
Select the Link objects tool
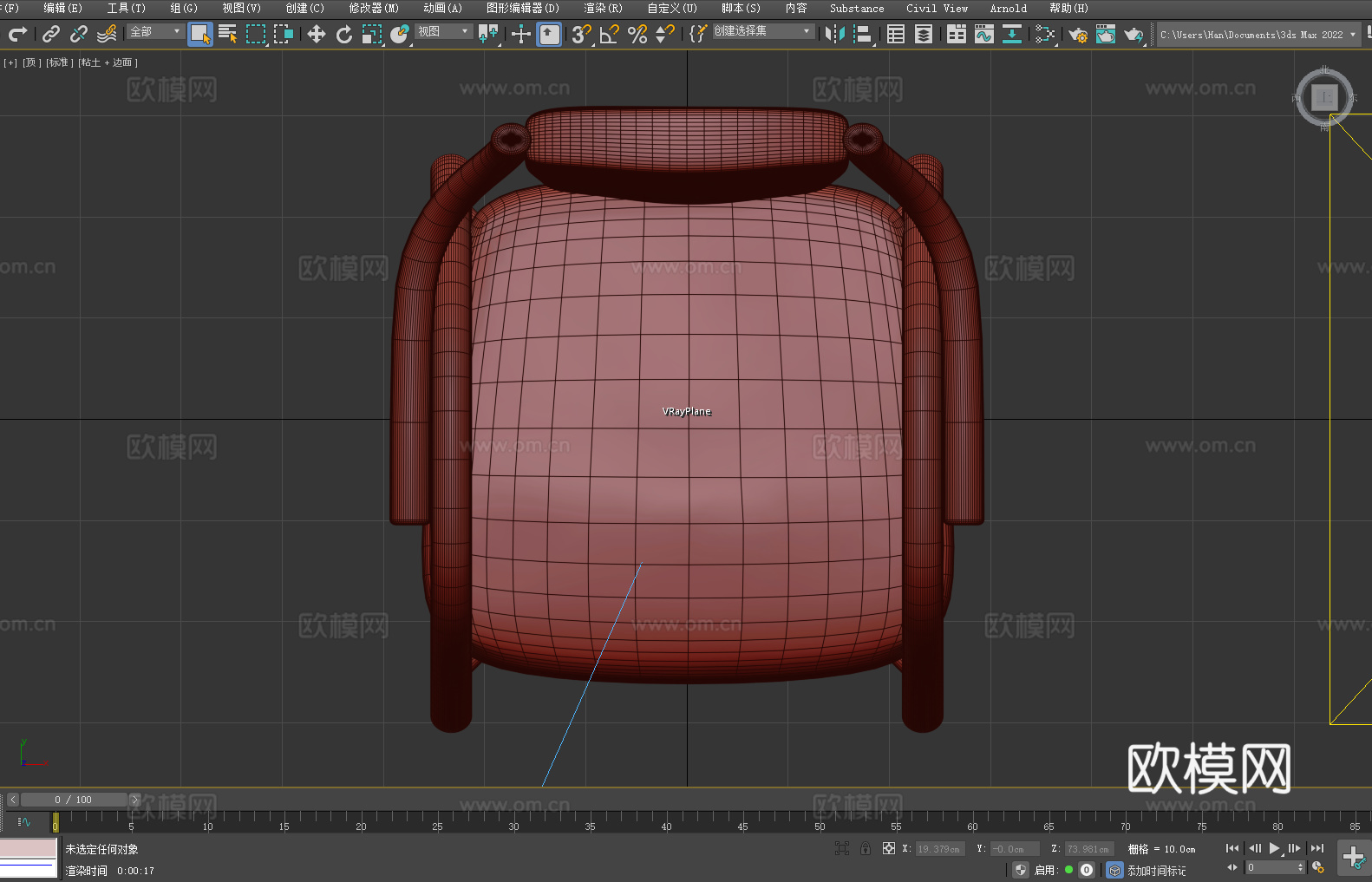[51, 34]
